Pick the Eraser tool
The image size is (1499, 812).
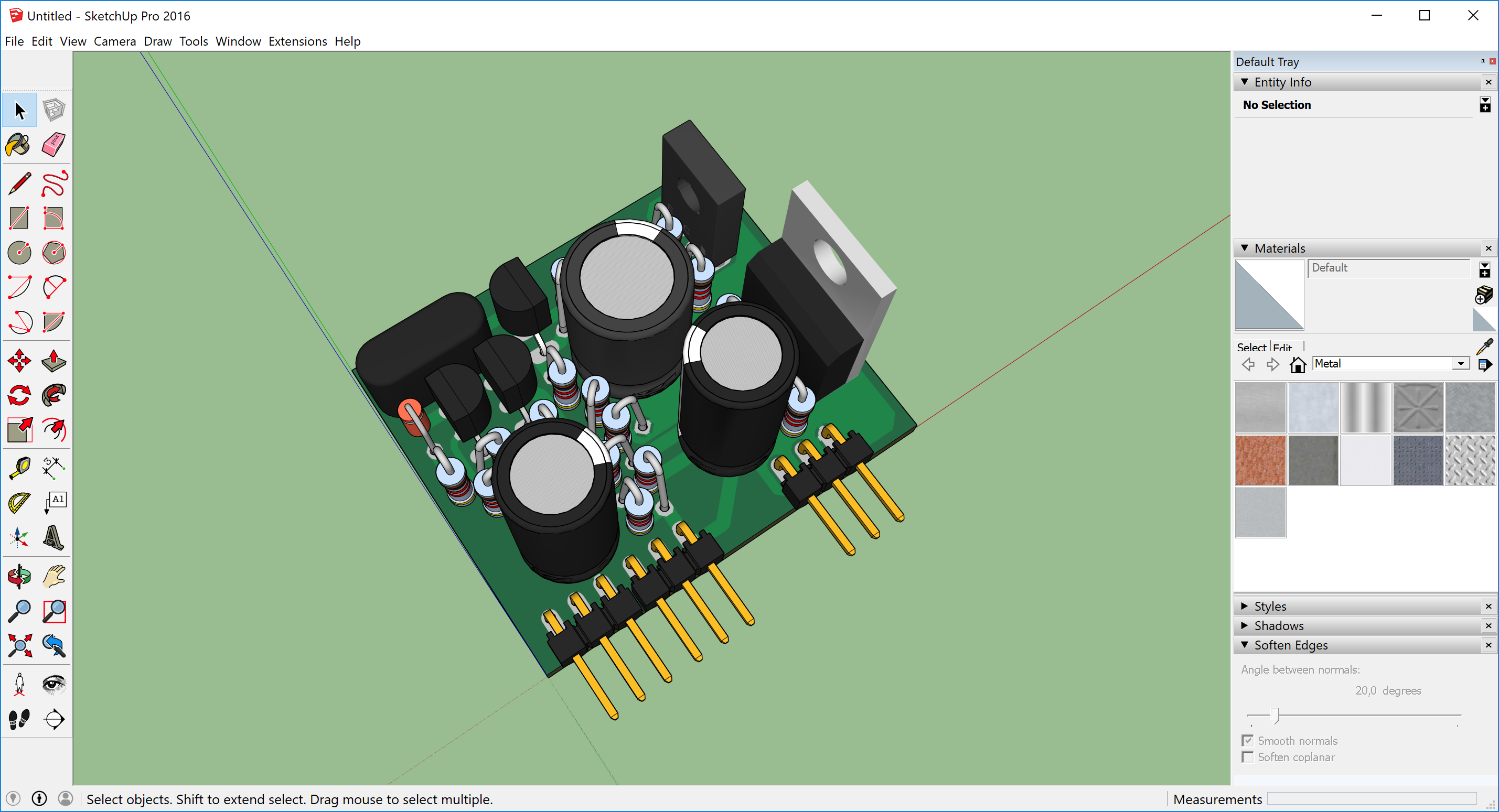pos(53,145)
